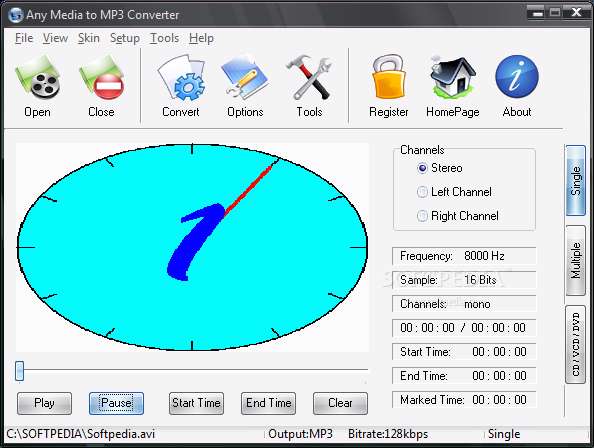Maximize the converter window
Screen dimensions: 594x448
tap(555, 13)
